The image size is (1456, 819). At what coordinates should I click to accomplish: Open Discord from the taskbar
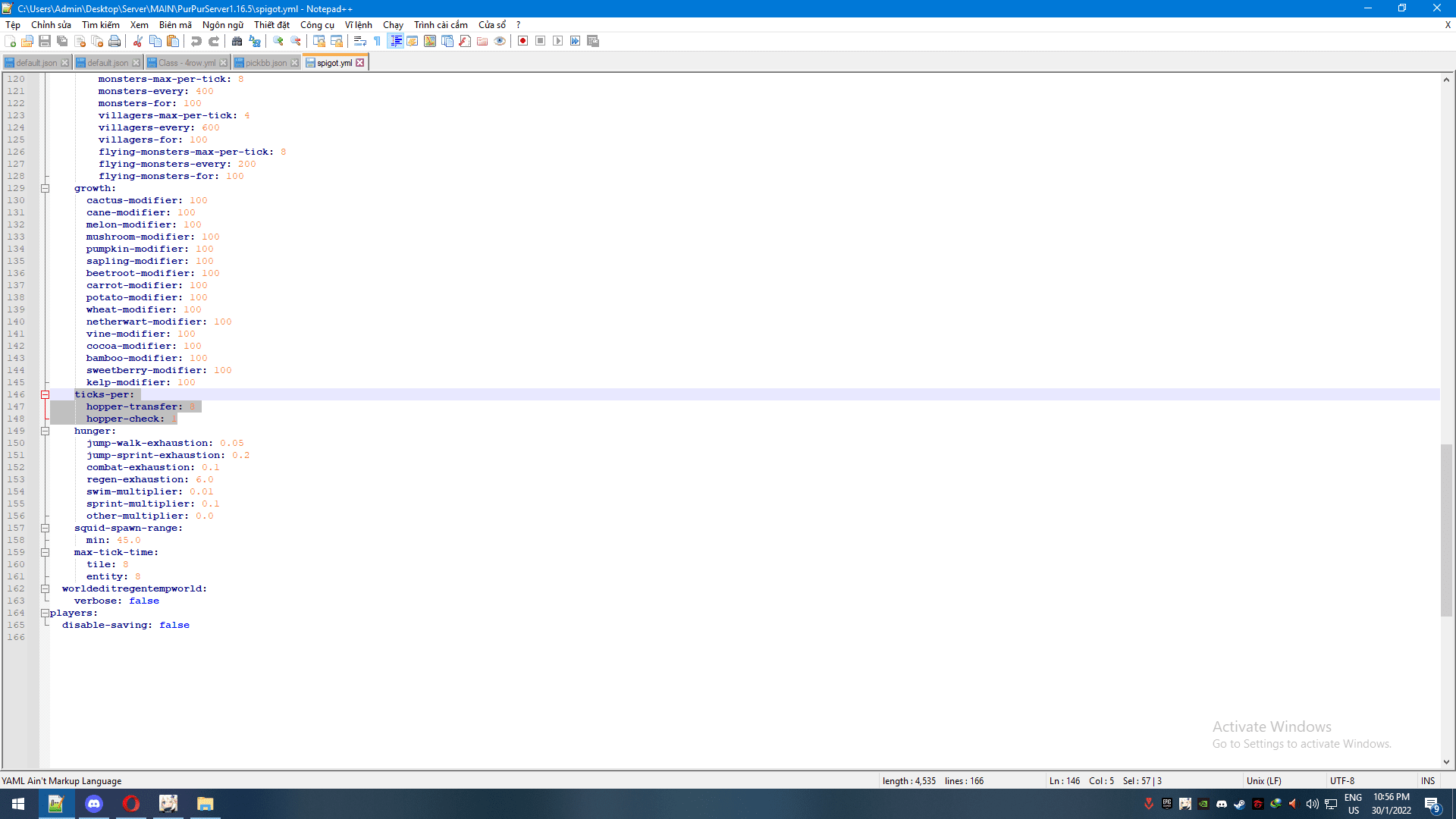pyautogui.click(x=94, y=804)
